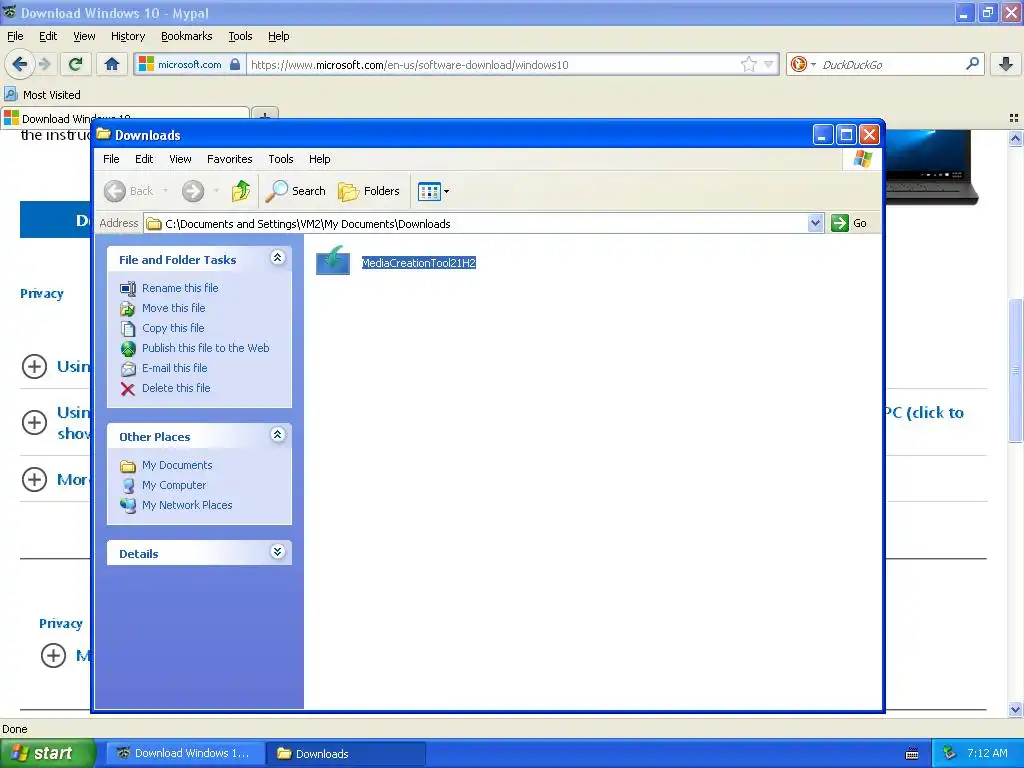Click Publish this file to the Web
Image resolution: width=1024 pixels, height=768 pixels.
tap(206, 348)
